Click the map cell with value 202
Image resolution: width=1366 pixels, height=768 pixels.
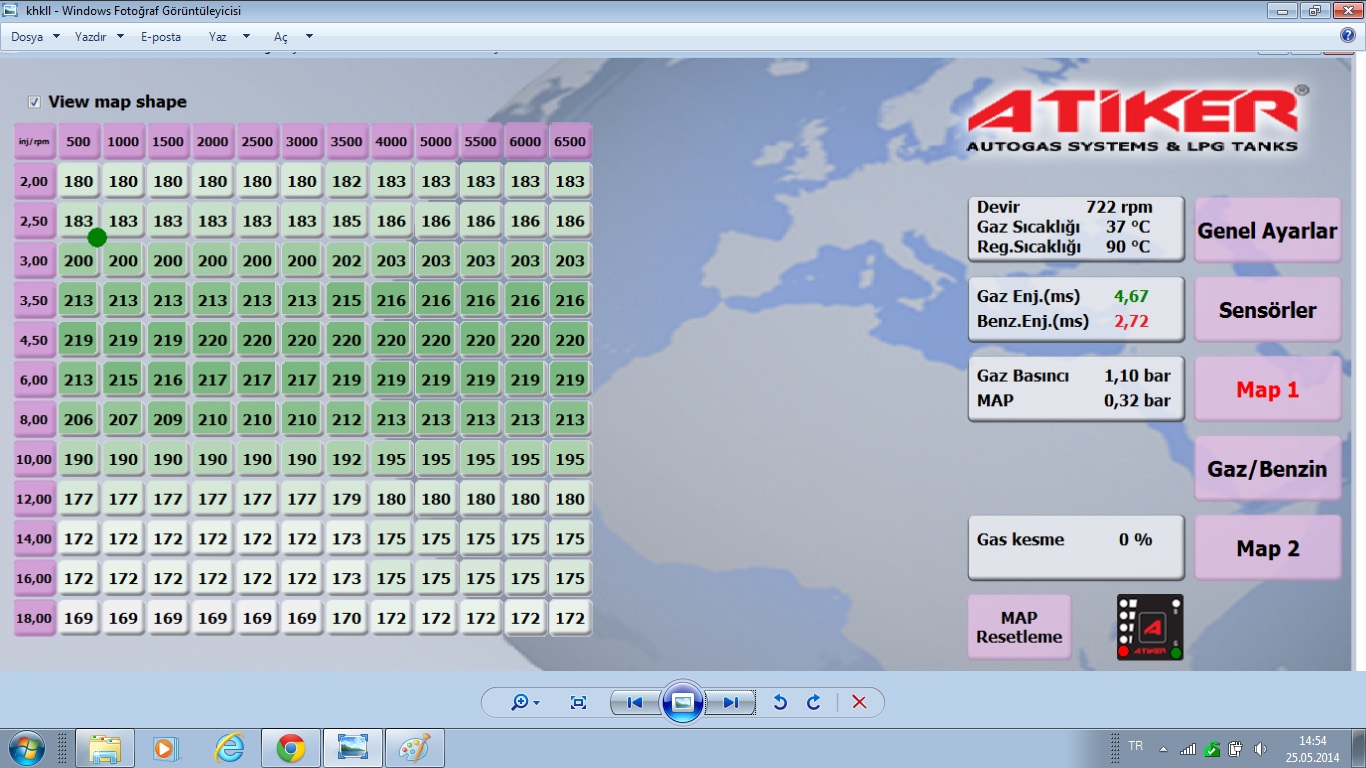346,261
